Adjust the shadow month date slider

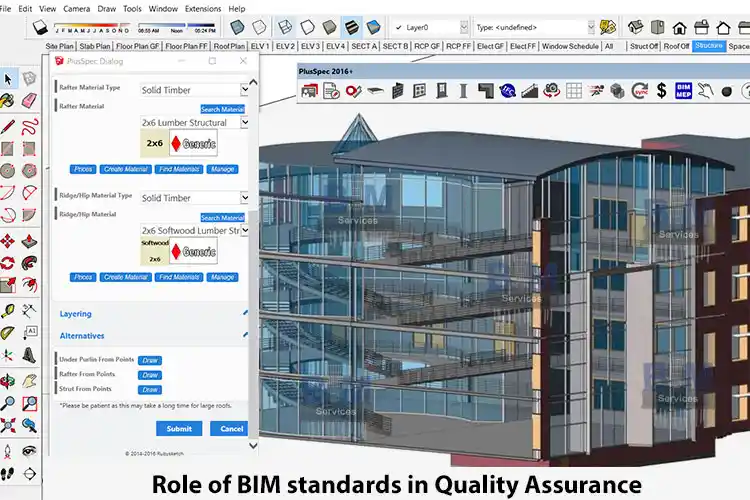pyautogui.click(x=92, y=25)
